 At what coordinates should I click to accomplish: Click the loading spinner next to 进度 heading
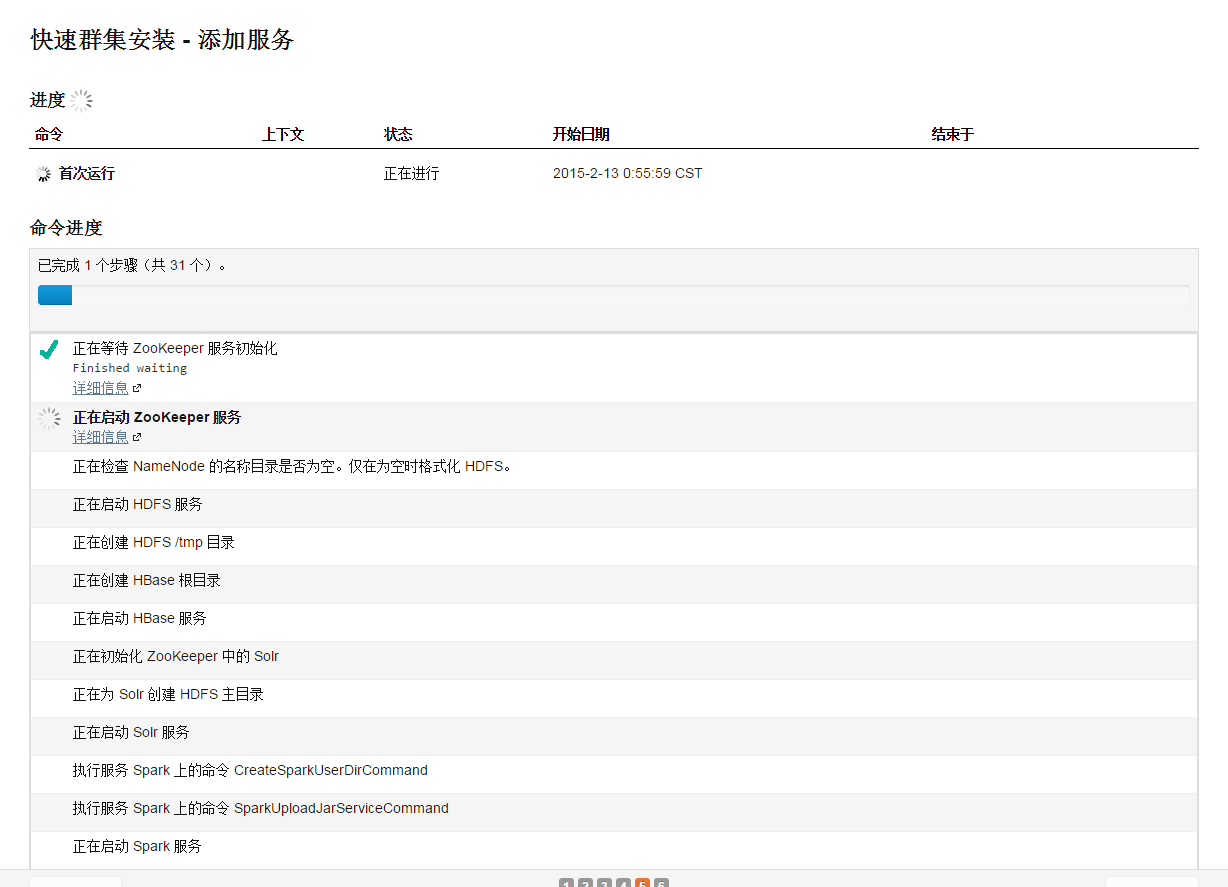click(x=81, y=100)
